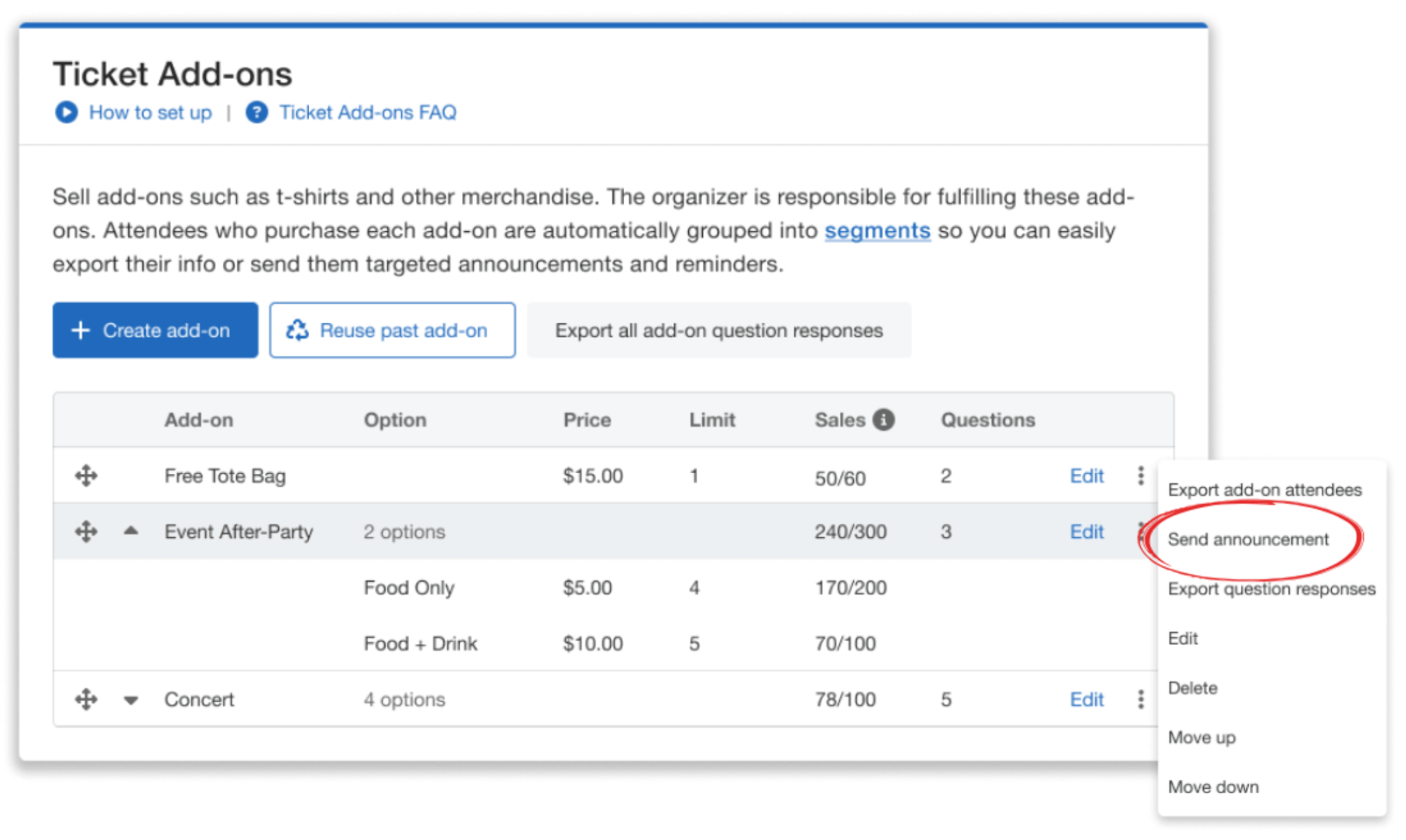Open the actions dropdown for Event After-Party

coord(1141,531)
